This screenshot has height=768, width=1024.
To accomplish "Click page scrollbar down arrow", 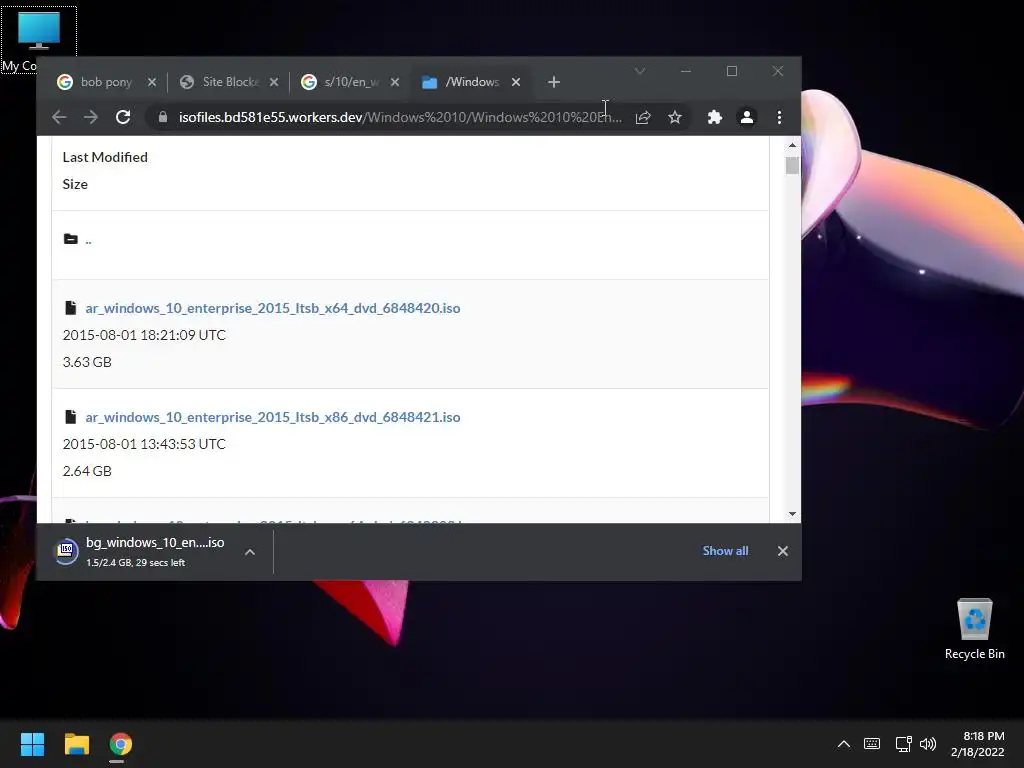I will point(792,514).
